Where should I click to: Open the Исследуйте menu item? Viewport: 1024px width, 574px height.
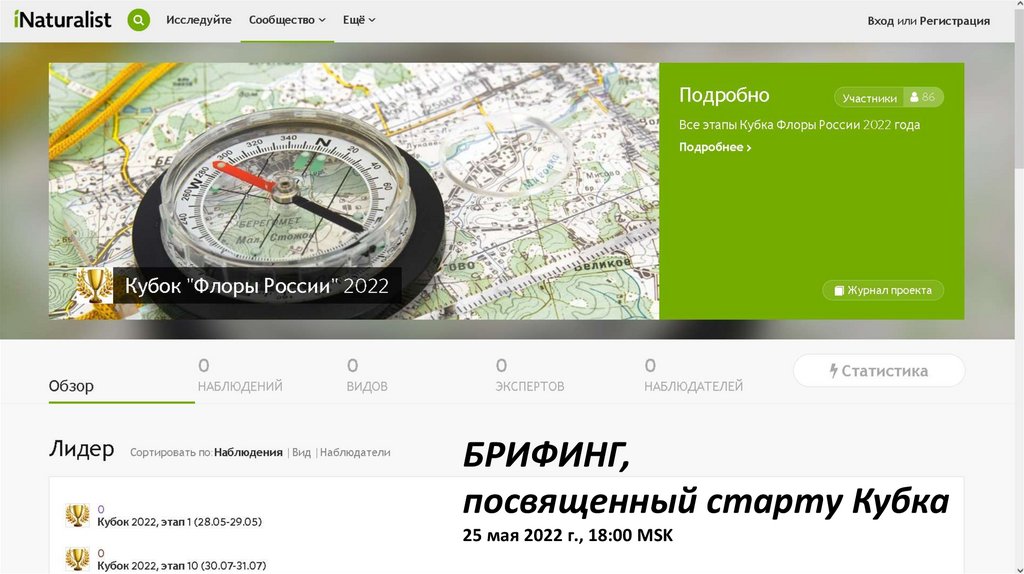pyautogui.click(x=199, y=20)
